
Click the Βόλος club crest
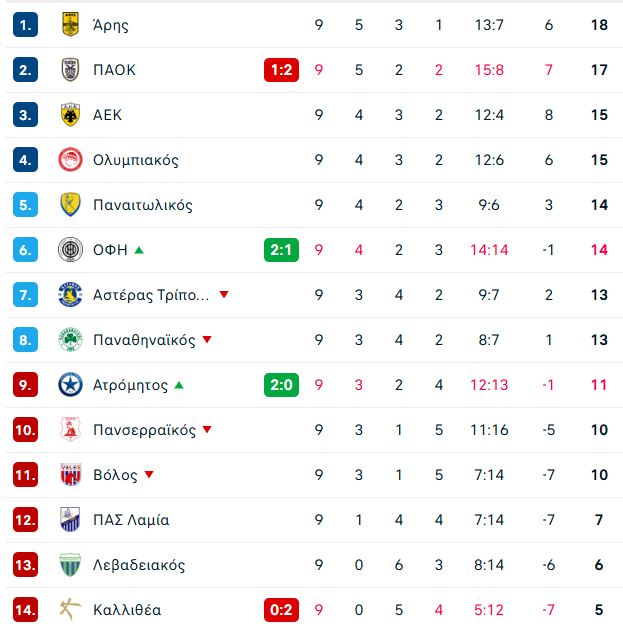tap(70, 475)
